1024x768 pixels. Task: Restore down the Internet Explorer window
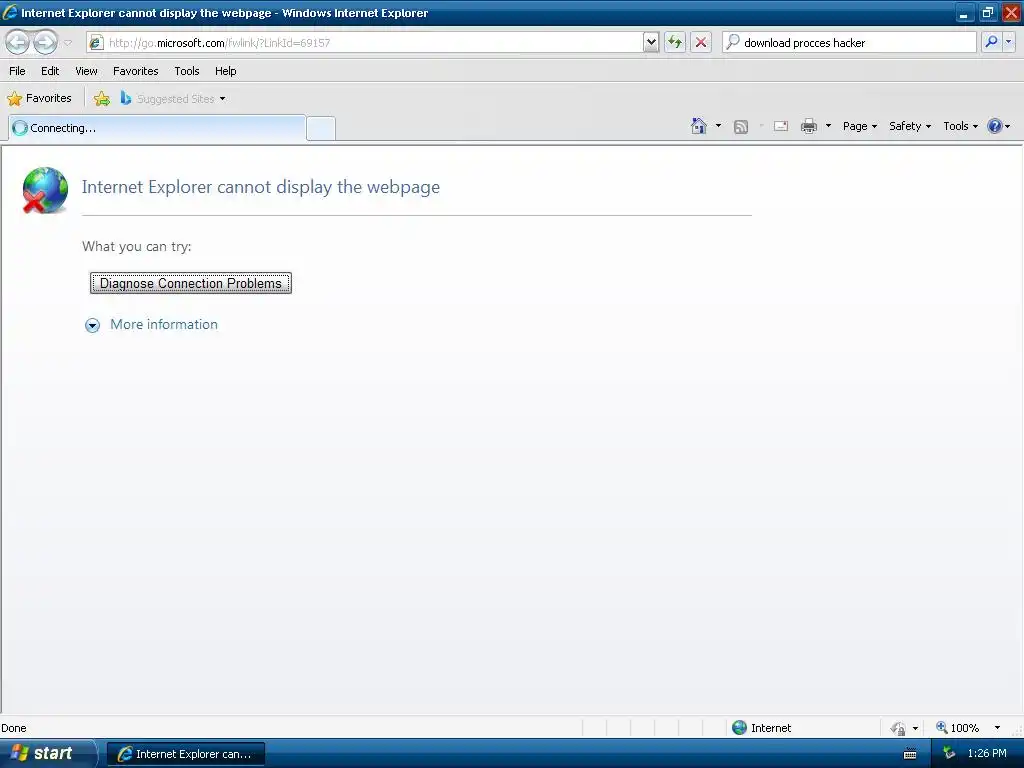click(x=987, y=12)
